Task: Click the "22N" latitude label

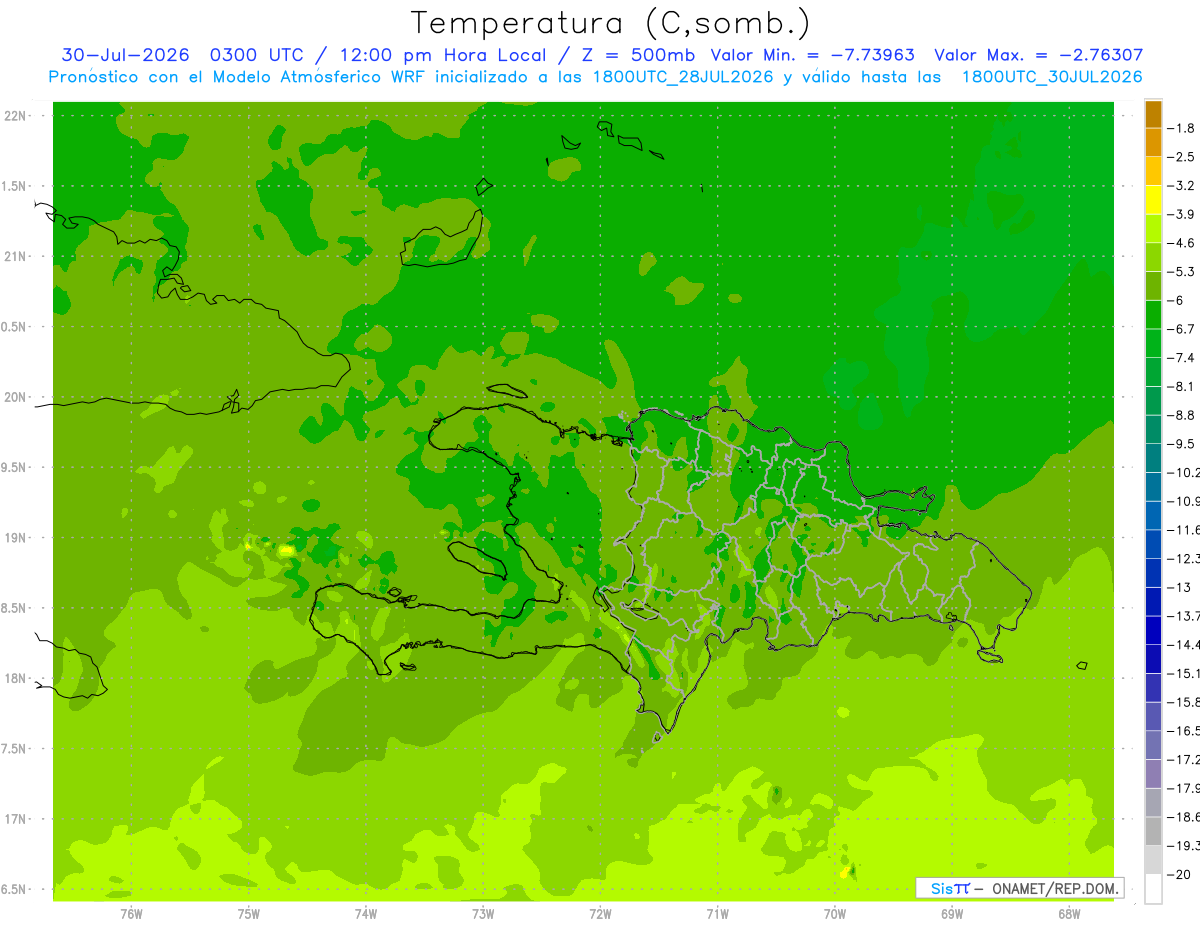Action: coord(17,116)
